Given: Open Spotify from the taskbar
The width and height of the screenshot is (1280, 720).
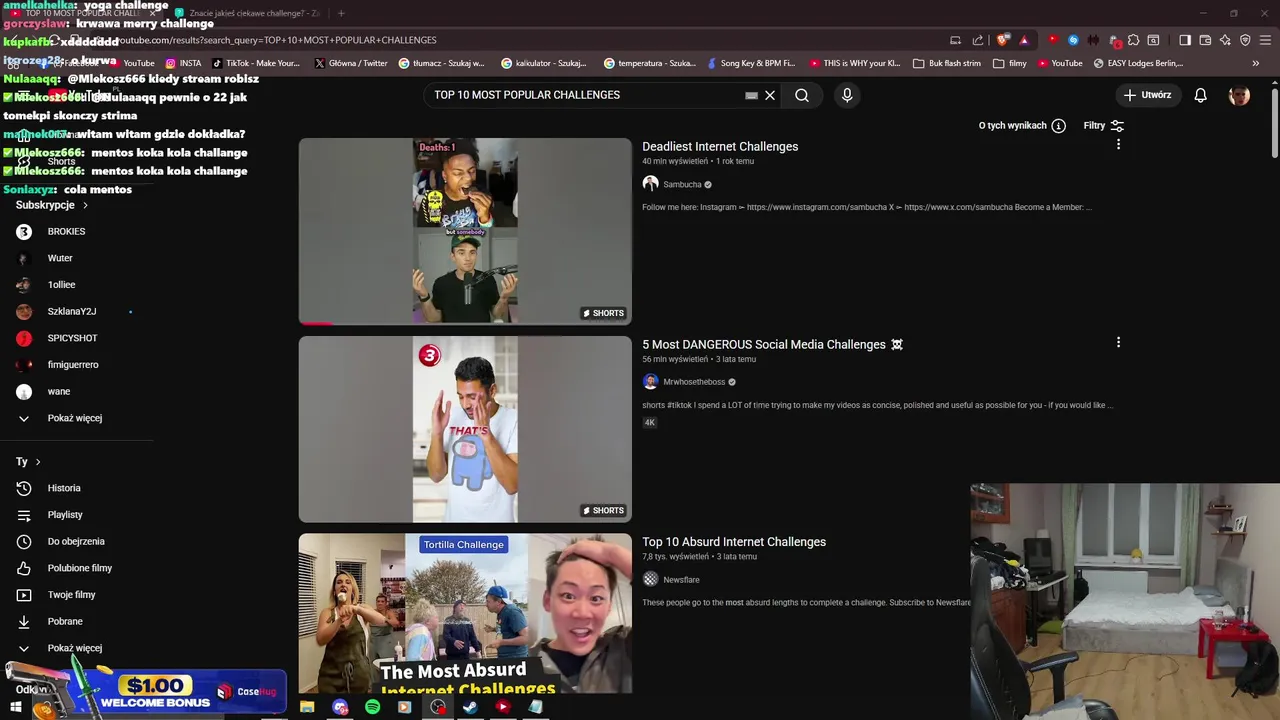Looking at the screenshot, I should (372, 707).
